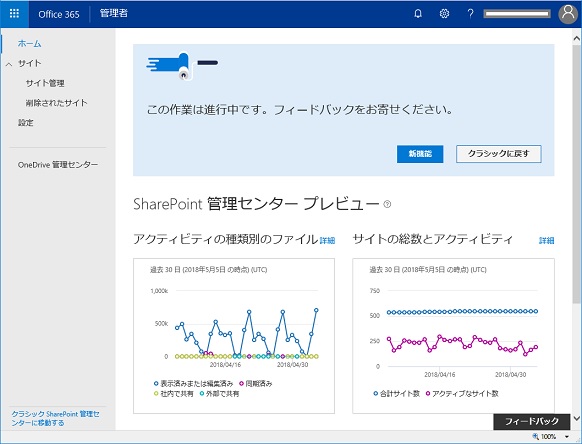
Task: Follow クラシック SharePoint 管理センターに移動する link
Action: click(55, 418)
